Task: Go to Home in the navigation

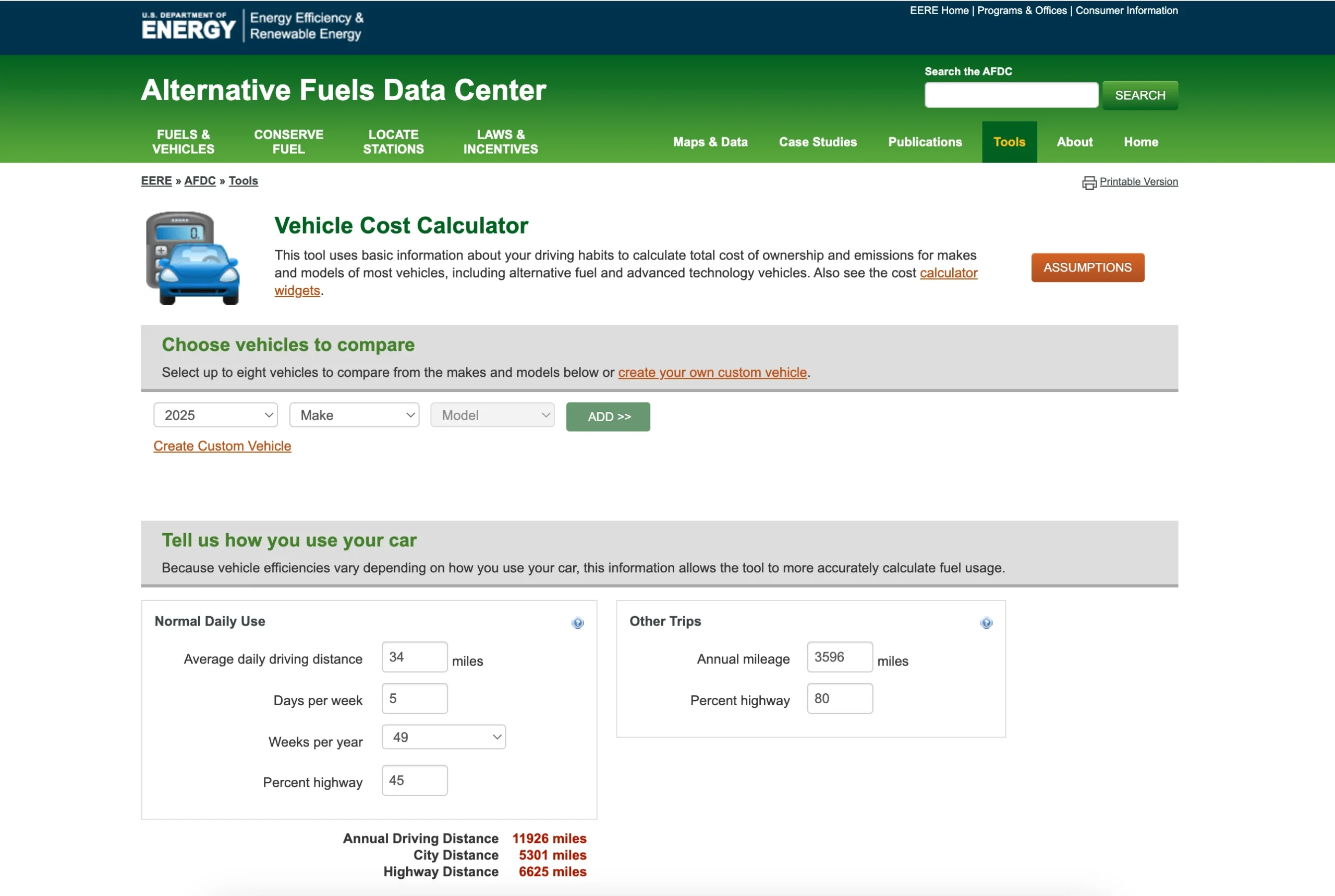Action: click(1140, 142)
